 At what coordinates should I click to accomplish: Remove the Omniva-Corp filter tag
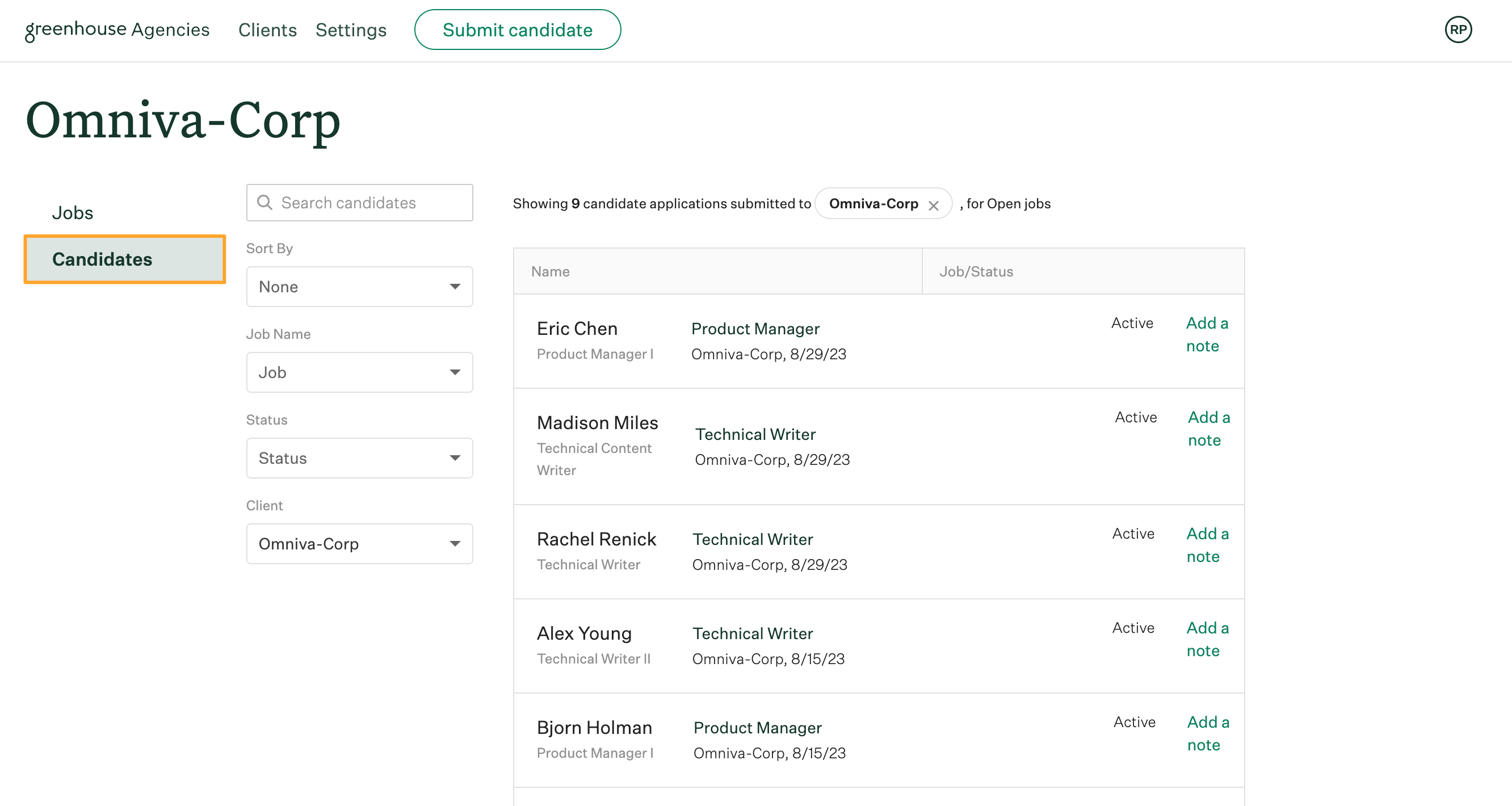coord(936,204)
